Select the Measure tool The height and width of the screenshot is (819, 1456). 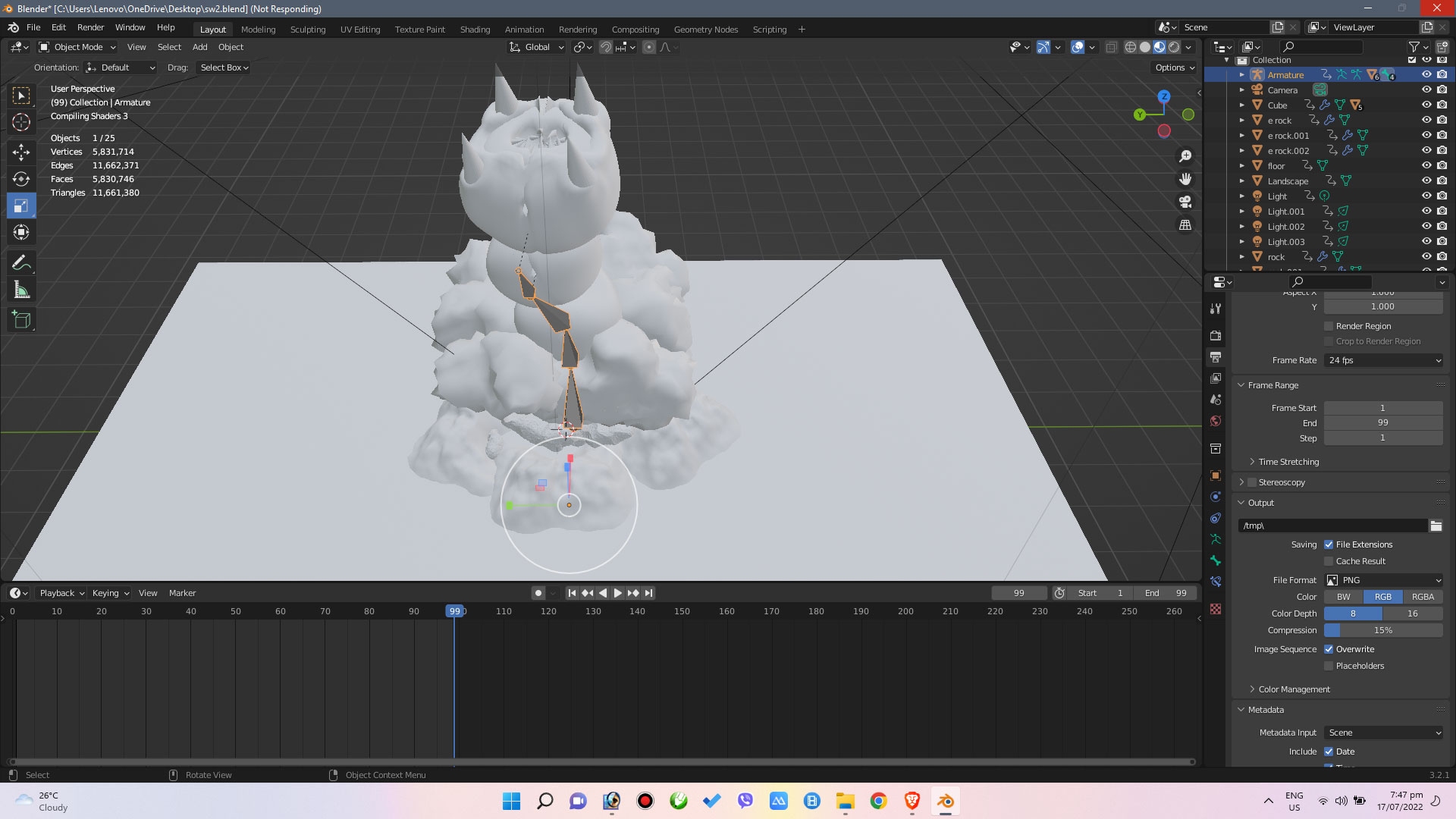21,290
